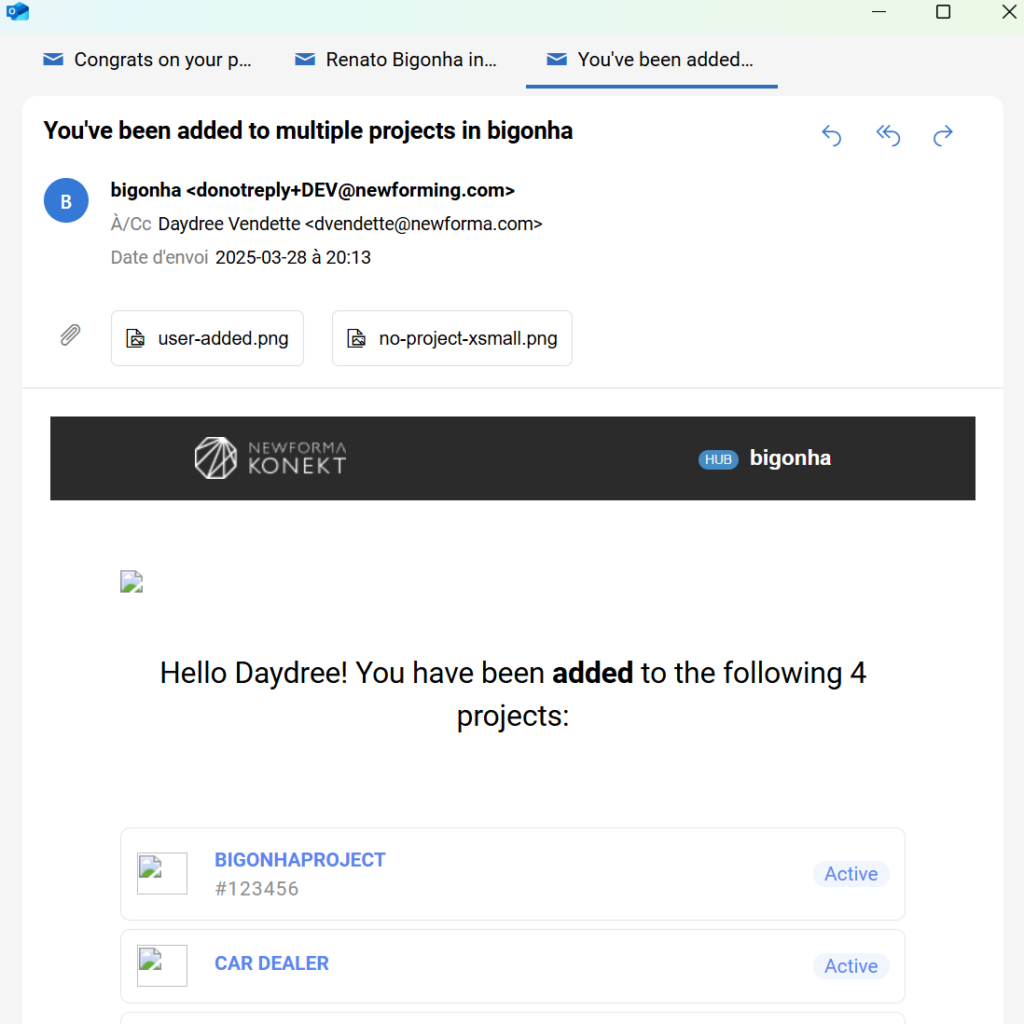Screen dimensions: 1024x1024
Task: Click the Reply arrow icon
Action: (x=831, y=135)
